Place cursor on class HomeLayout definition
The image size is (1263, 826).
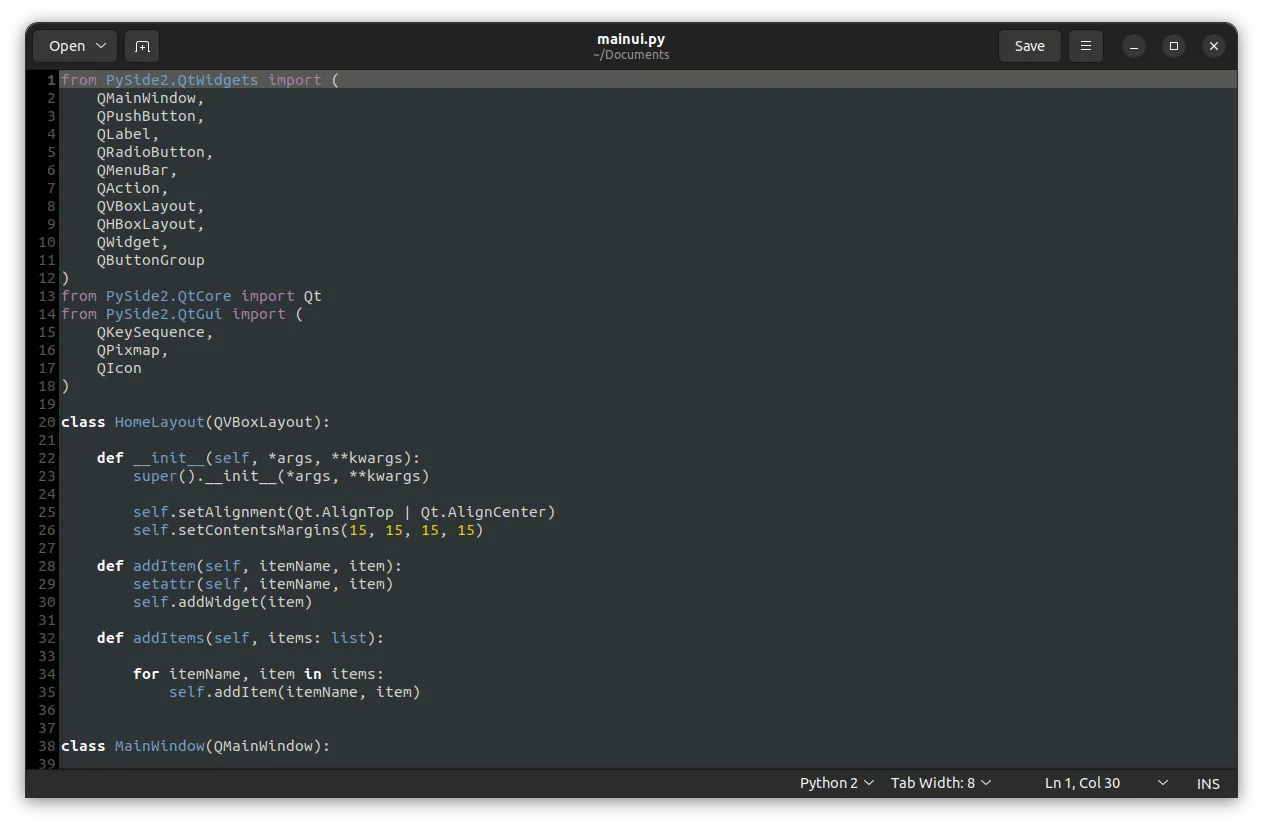(x=195, y=422)
